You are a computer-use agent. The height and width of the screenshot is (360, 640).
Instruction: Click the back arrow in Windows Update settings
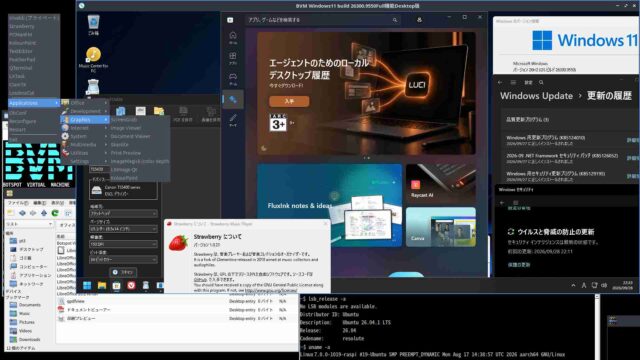click(500, 82)
